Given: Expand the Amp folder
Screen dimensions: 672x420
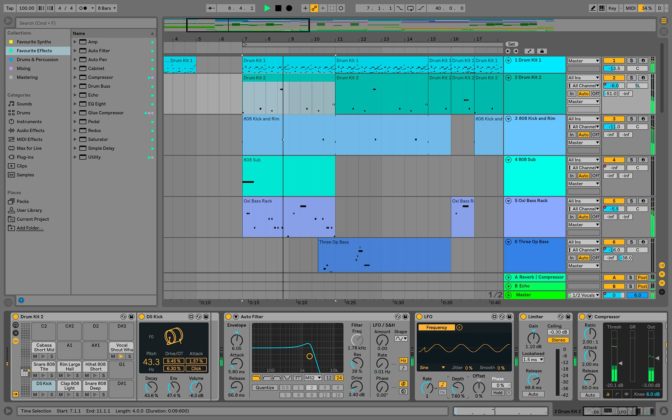Looking at the screenshot, I should [75, 42].
